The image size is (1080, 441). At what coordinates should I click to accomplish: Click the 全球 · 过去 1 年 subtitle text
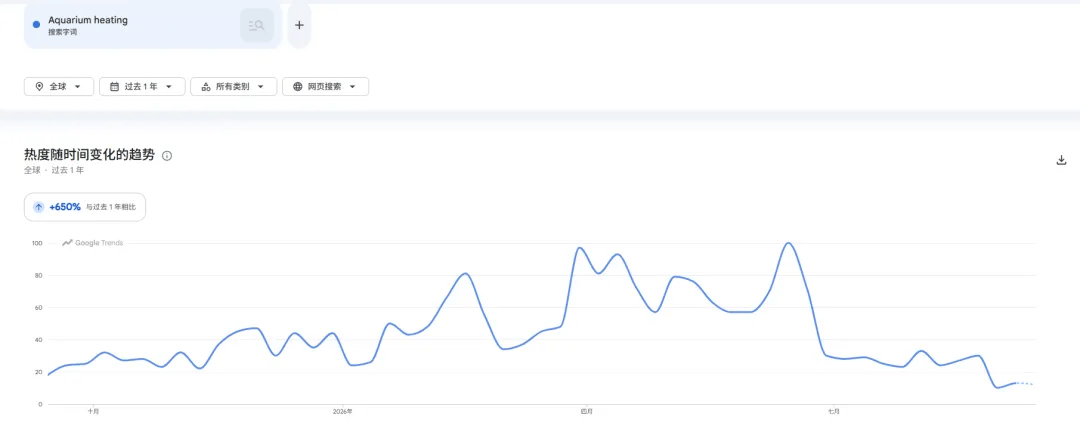click(x=54, y=170)
